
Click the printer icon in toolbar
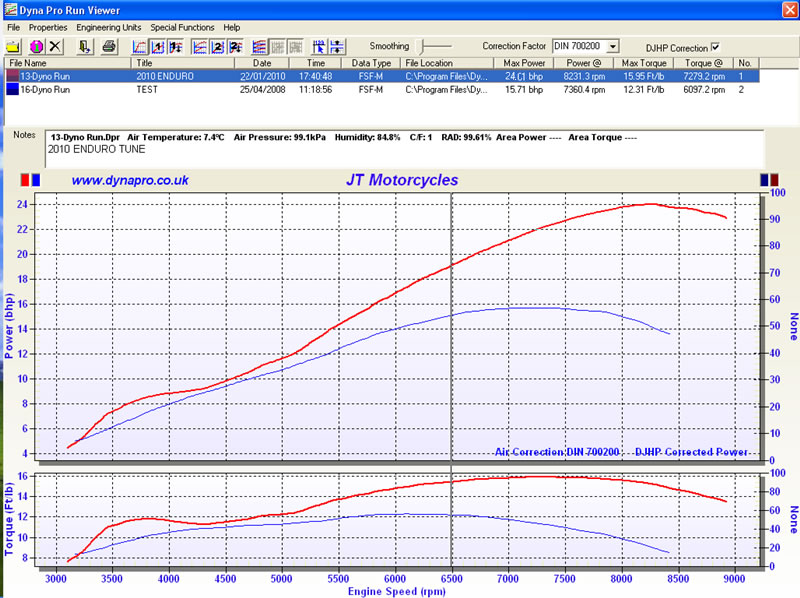109,47
